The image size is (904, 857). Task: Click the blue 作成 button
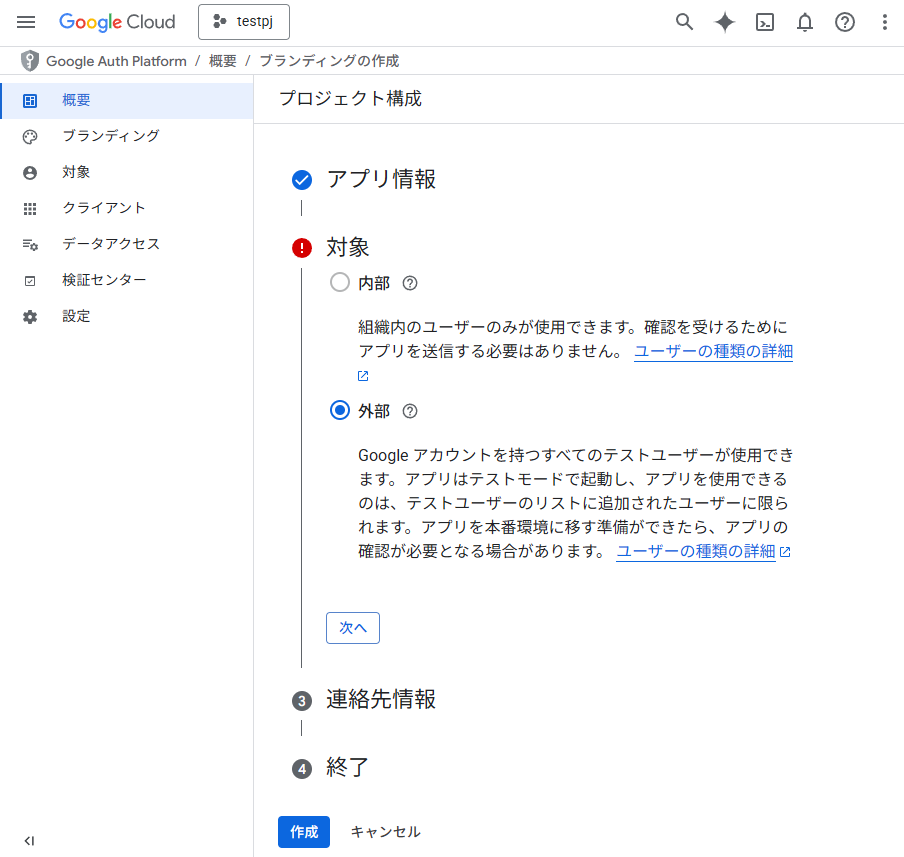click(x=304, y=832)
